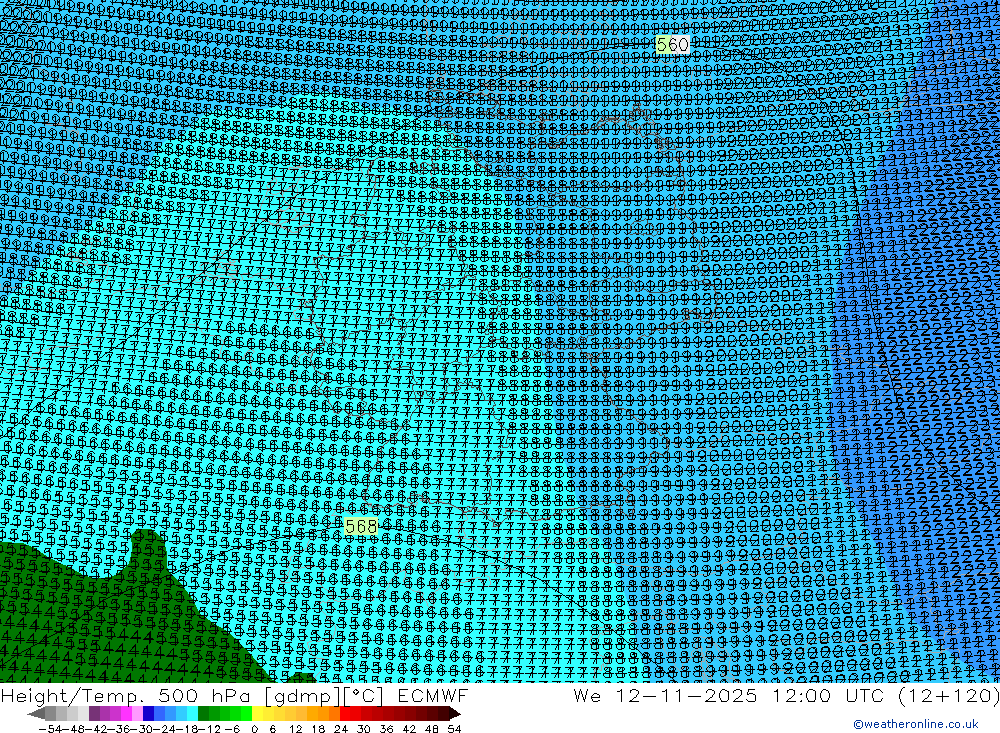The height and width of the screenshot is (733, 1000).
Task: Pick the dark purple -42°C legend swatch
Action: click(94, 713)
